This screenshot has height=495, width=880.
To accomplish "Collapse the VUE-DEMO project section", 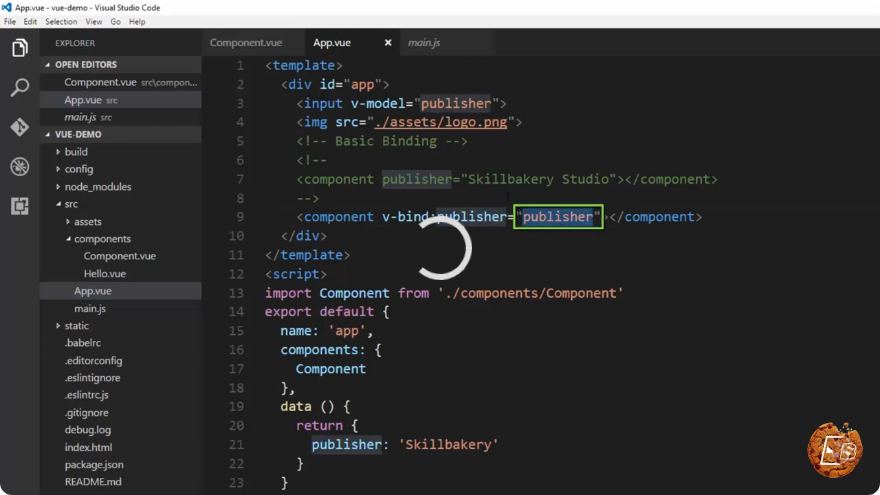I will pyautogui.click(x=121, y=134).
